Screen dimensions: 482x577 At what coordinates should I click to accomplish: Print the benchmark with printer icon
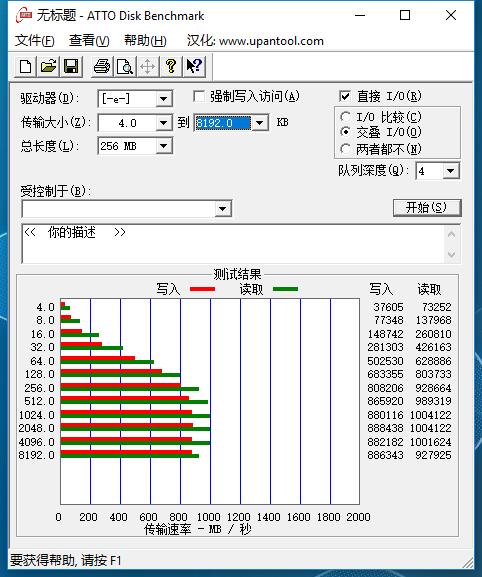point(102,67)
